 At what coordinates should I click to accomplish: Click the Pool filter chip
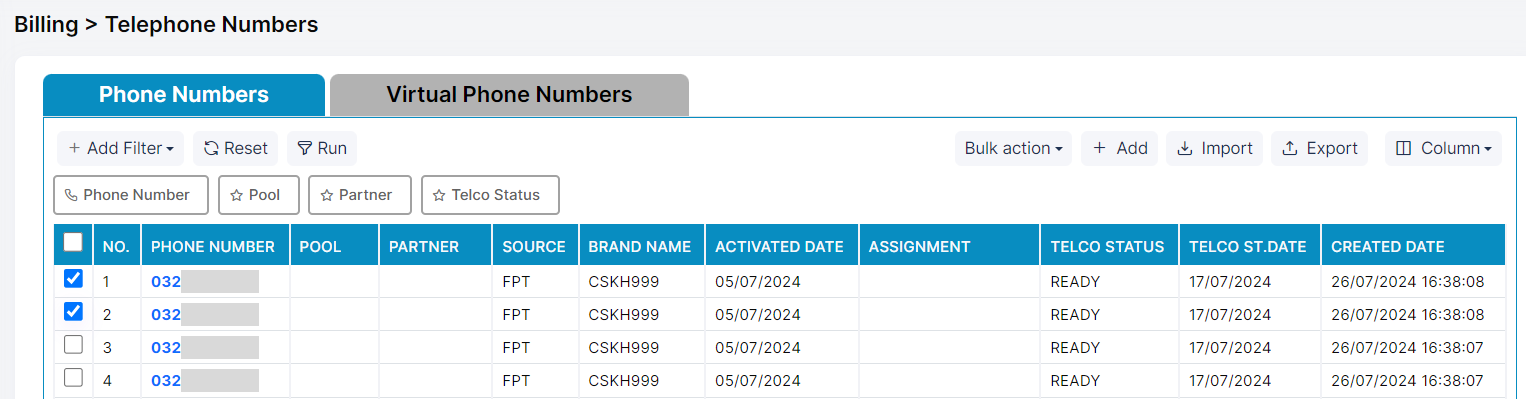[x=259, y=195]
